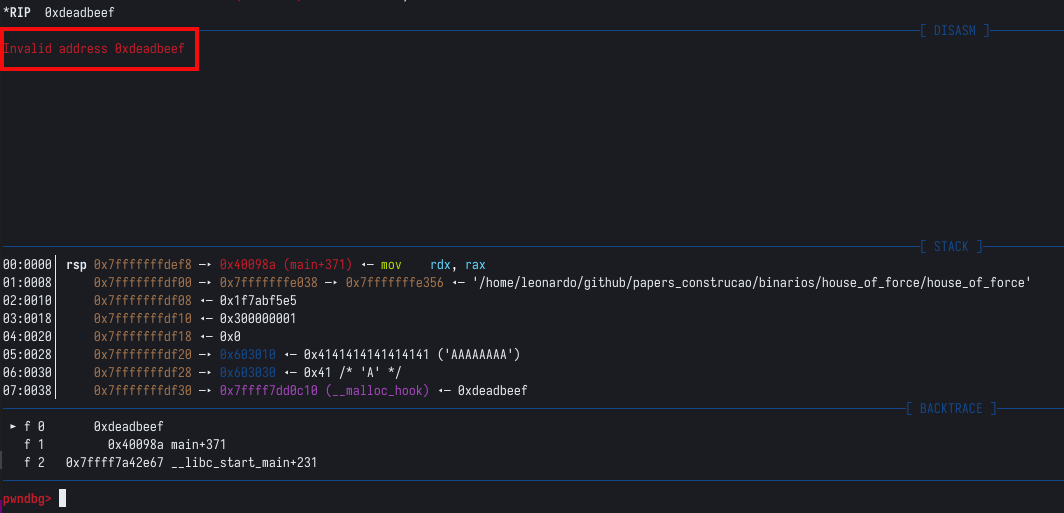Click the stack value 0x1f7abf5e5

pos(255,301)
